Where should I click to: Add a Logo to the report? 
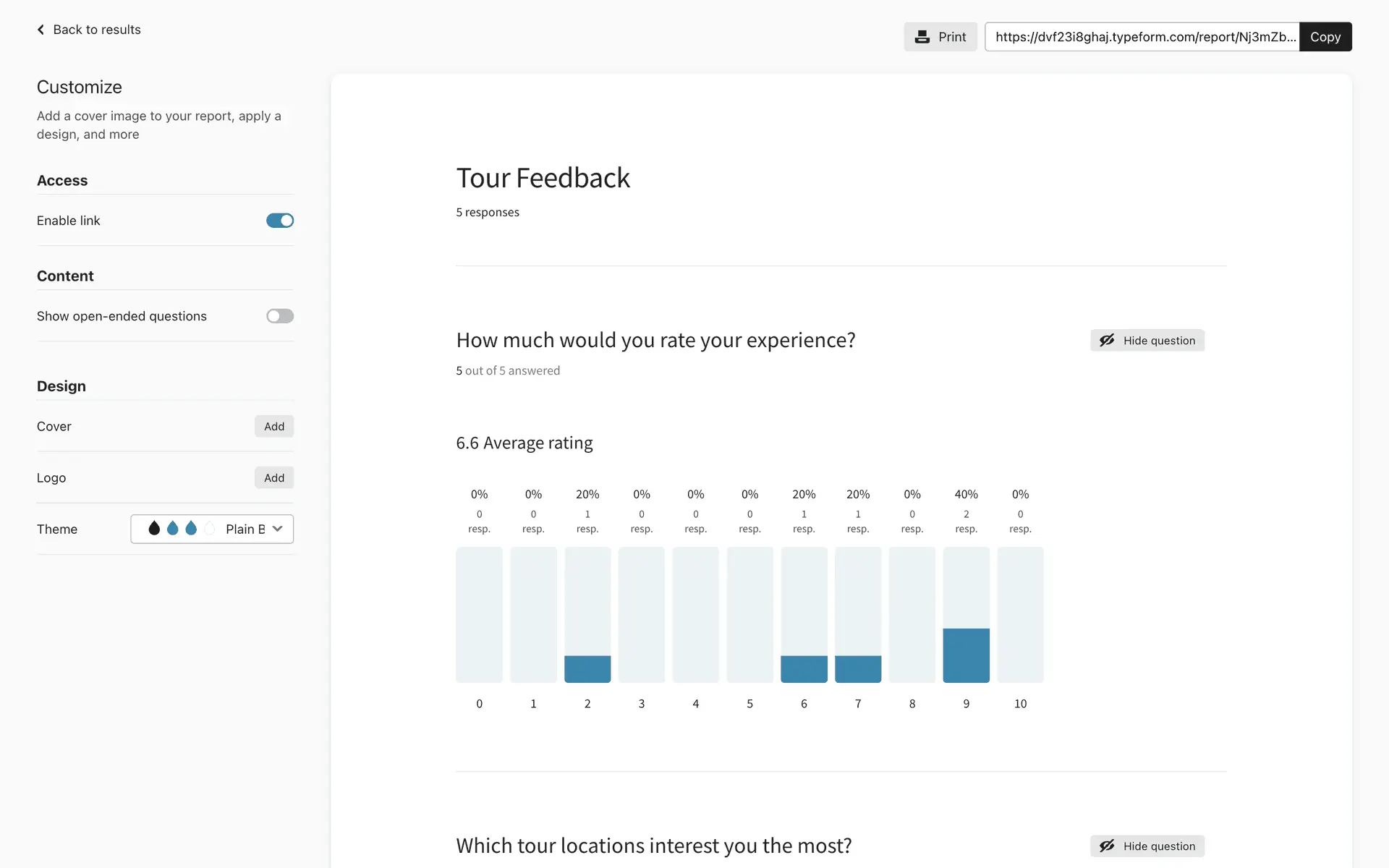(274, 478)
